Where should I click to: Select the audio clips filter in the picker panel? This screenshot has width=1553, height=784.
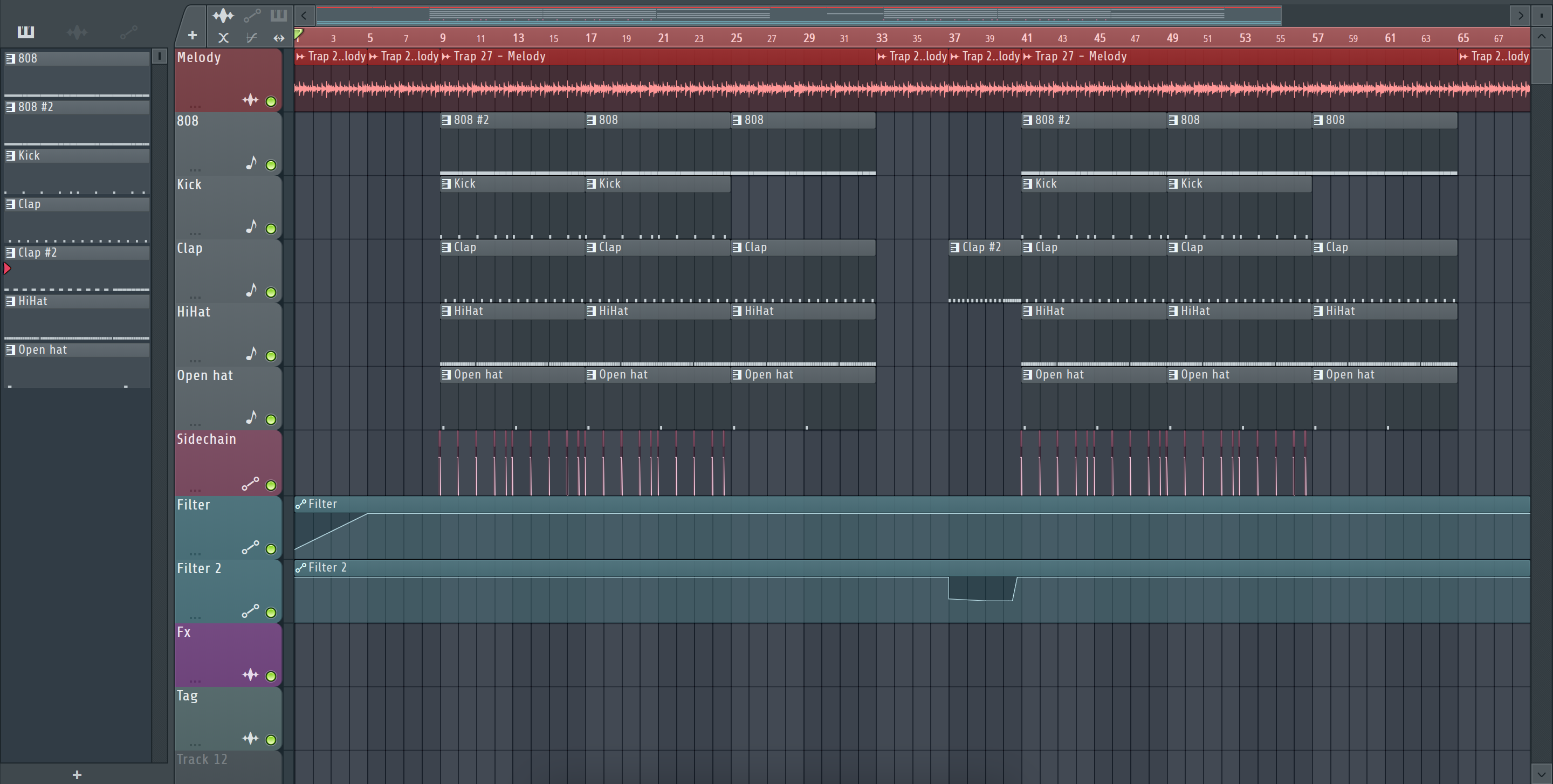[x=77, y=32]
